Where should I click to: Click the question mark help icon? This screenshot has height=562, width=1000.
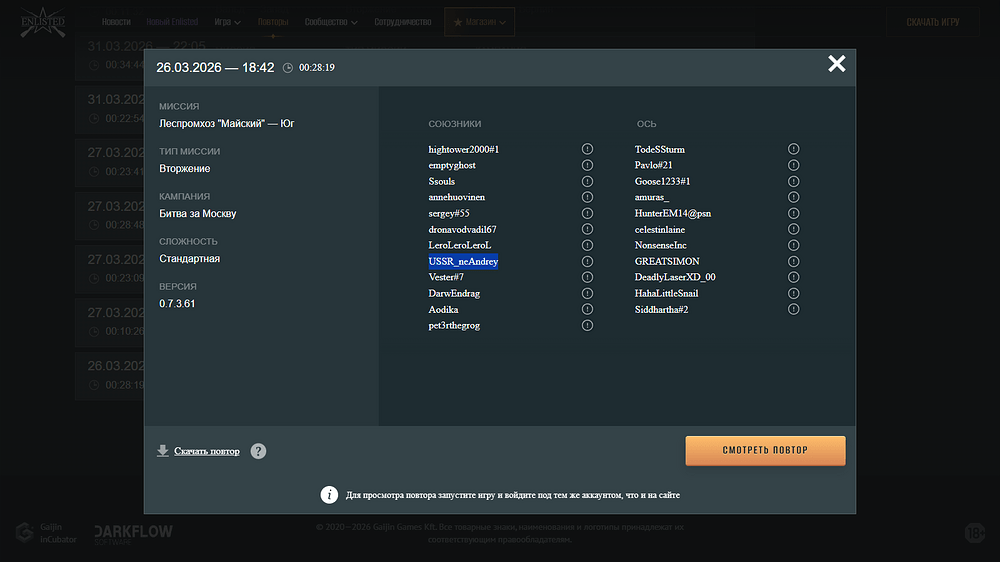(x=258, y=451)
